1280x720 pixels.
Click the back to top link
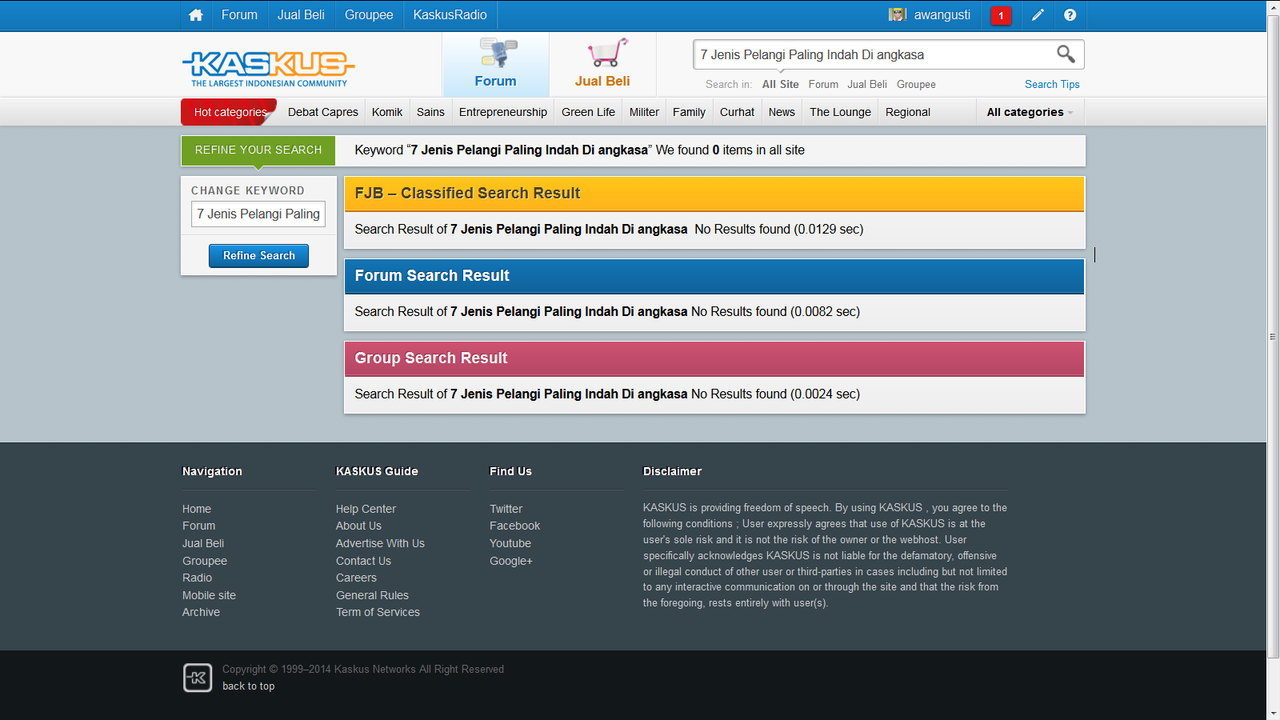[248, 686]
